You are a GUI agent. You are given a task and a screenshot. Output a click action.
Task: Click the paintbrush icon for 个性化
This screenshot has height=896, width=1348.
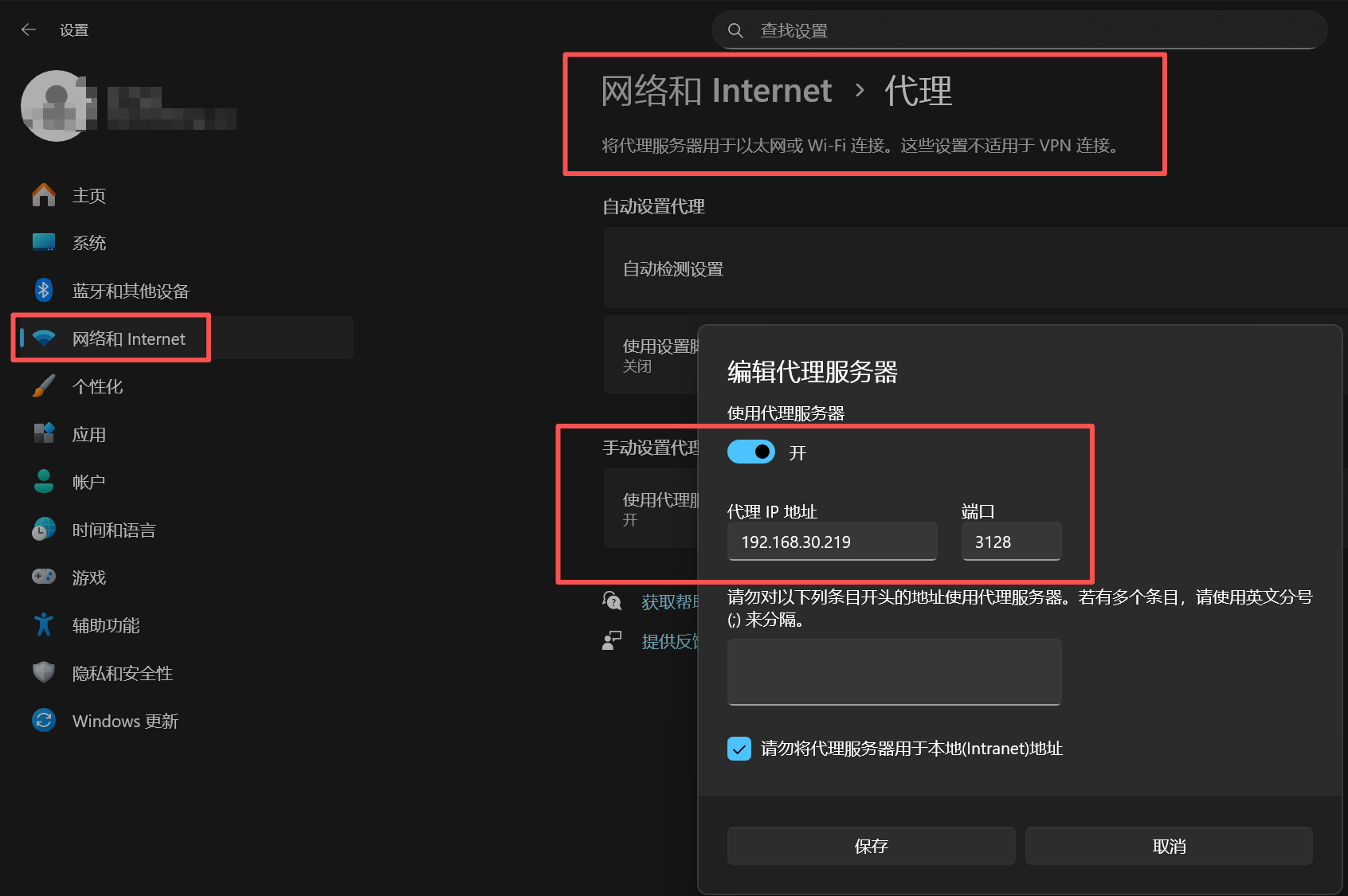tap(44, 386)
